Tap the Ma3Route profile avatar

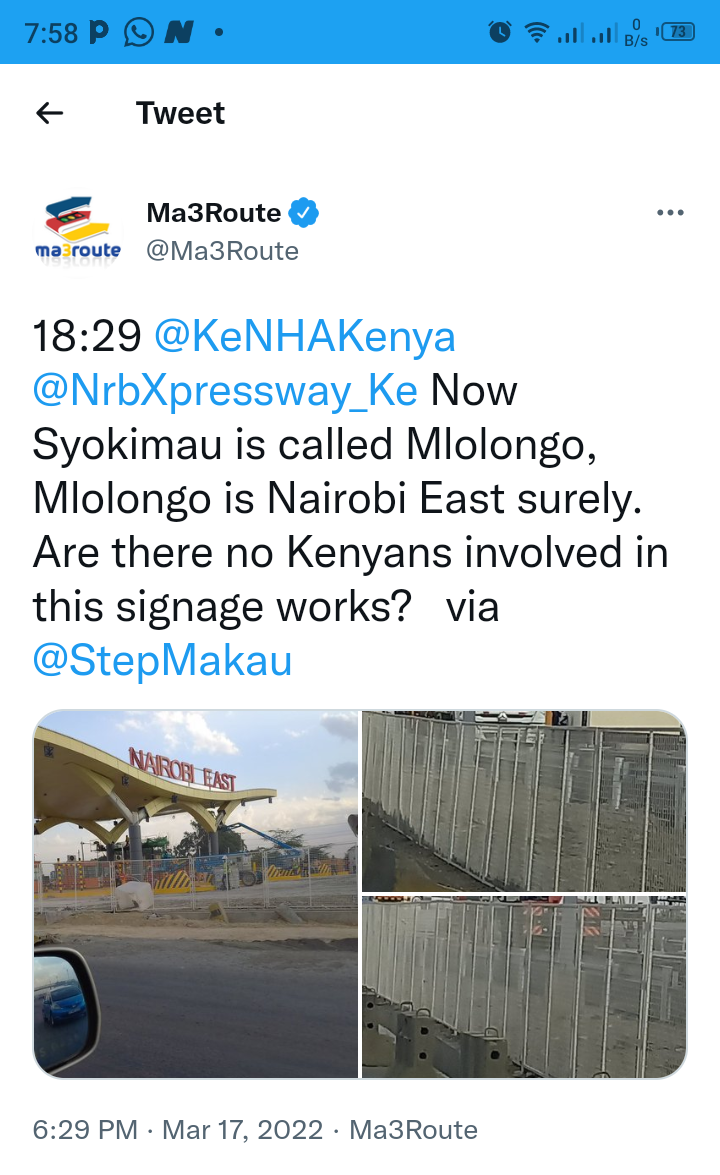pyautogui.click(x=77, y=232)
